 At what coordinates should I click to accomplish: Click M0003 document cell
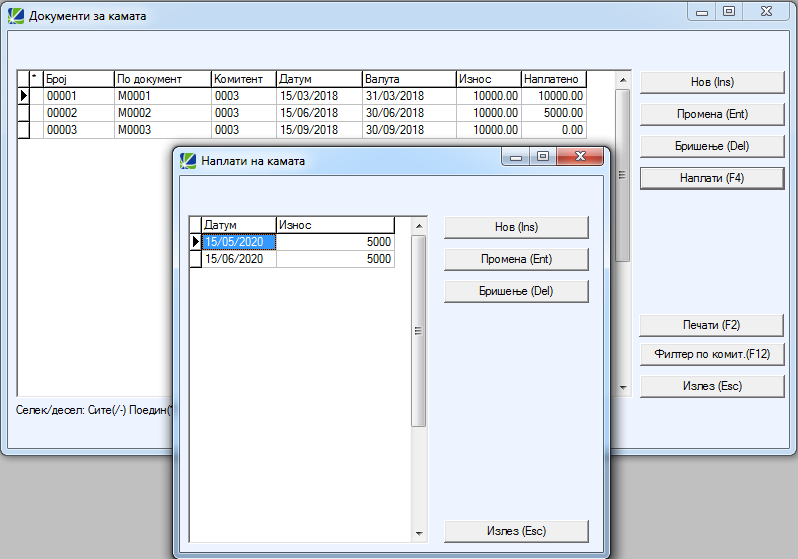click(x=162, y=130)
